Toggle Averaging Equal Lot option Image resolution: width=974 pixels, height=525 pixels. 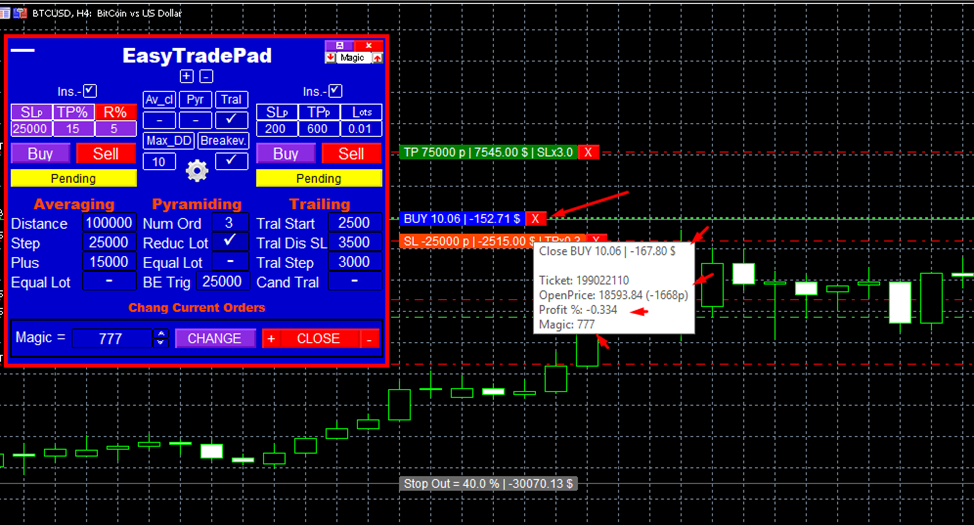[x=109, y=281]
